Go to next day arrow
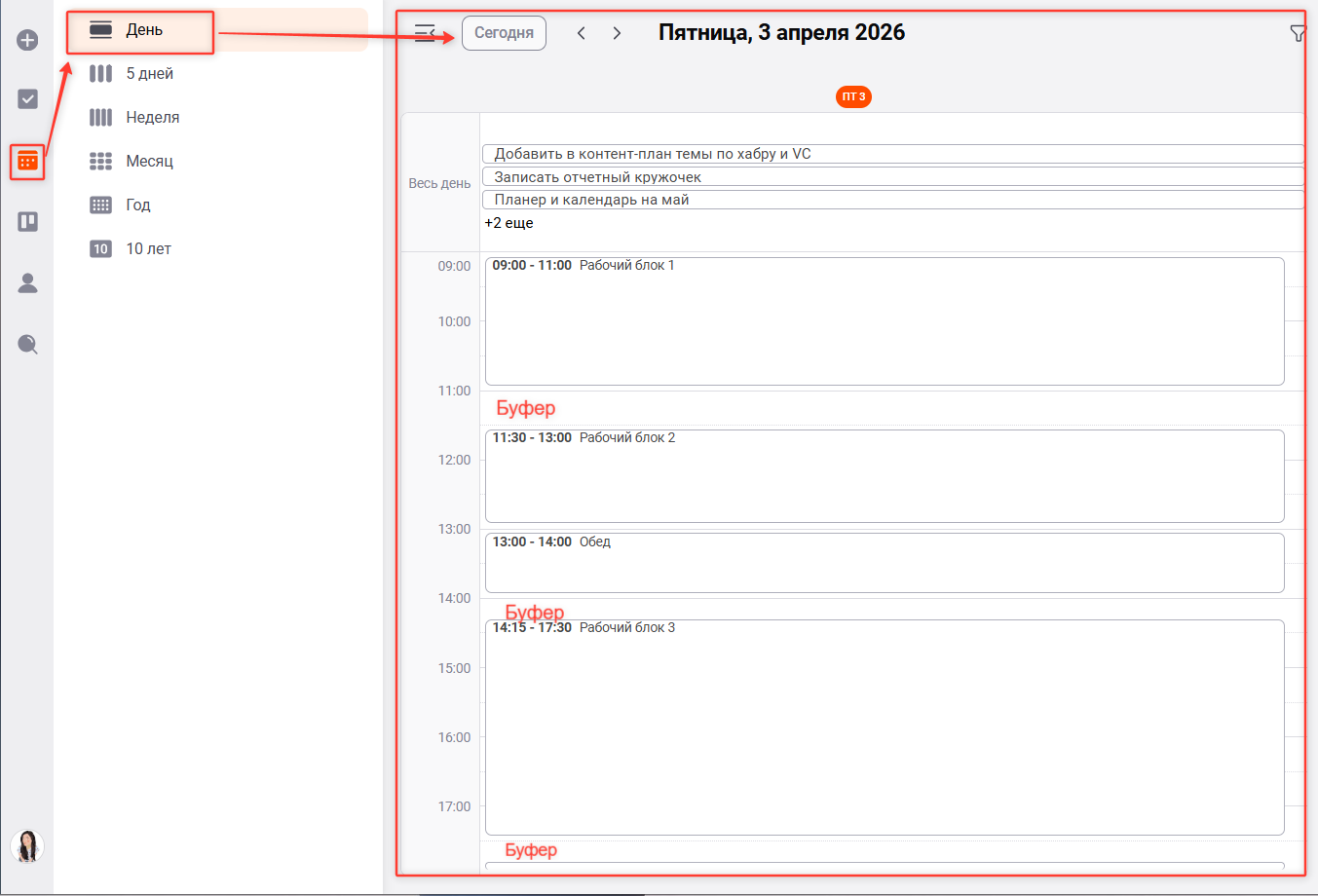Viewport: 1318px width, 896px height. [x=617, y=33]
